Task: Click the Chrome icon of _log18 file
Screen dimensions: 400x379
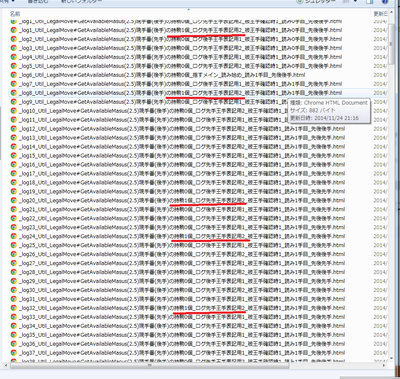Action: pyautogui.click(x=14, y=182)
